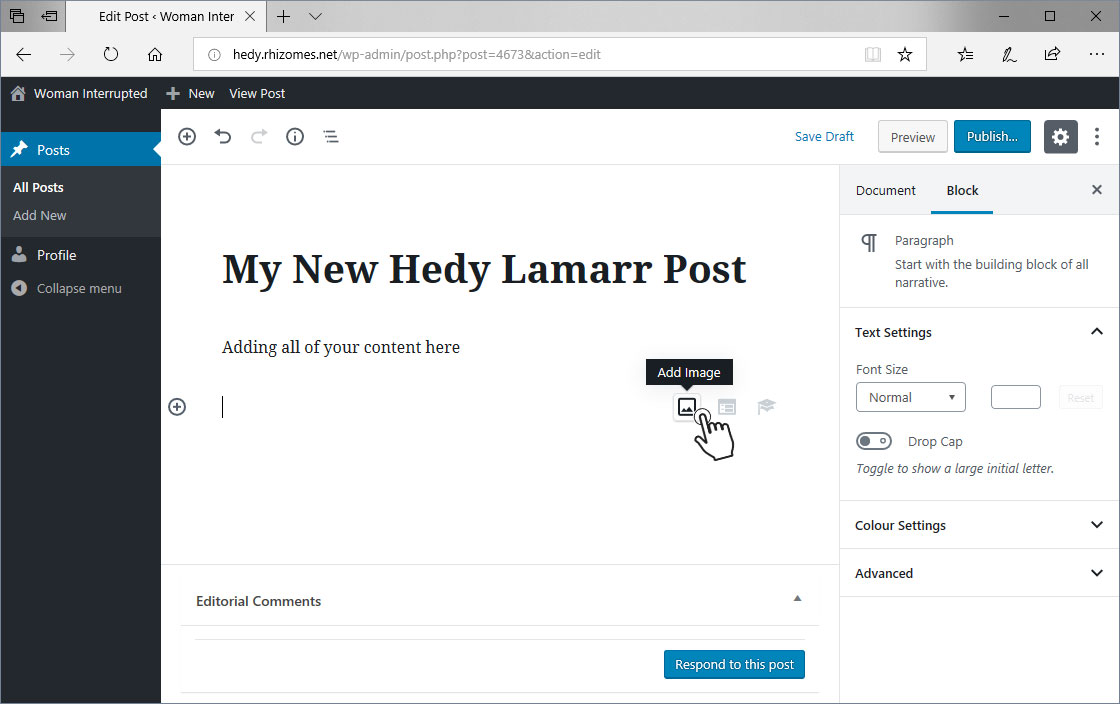Viewport: 1120px width, 704px height.
Task: Click the custom font size input field
Action: point(1016,397)
